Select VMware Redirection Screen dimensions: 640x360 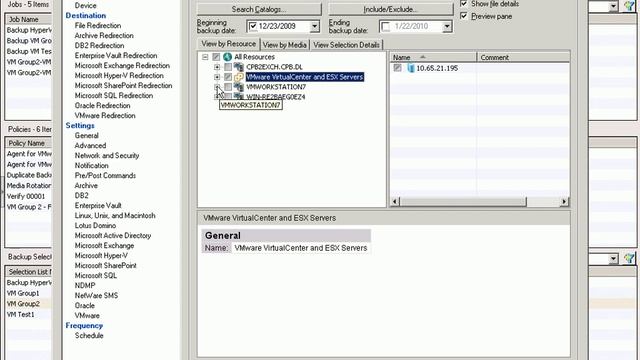click(105, 116)
